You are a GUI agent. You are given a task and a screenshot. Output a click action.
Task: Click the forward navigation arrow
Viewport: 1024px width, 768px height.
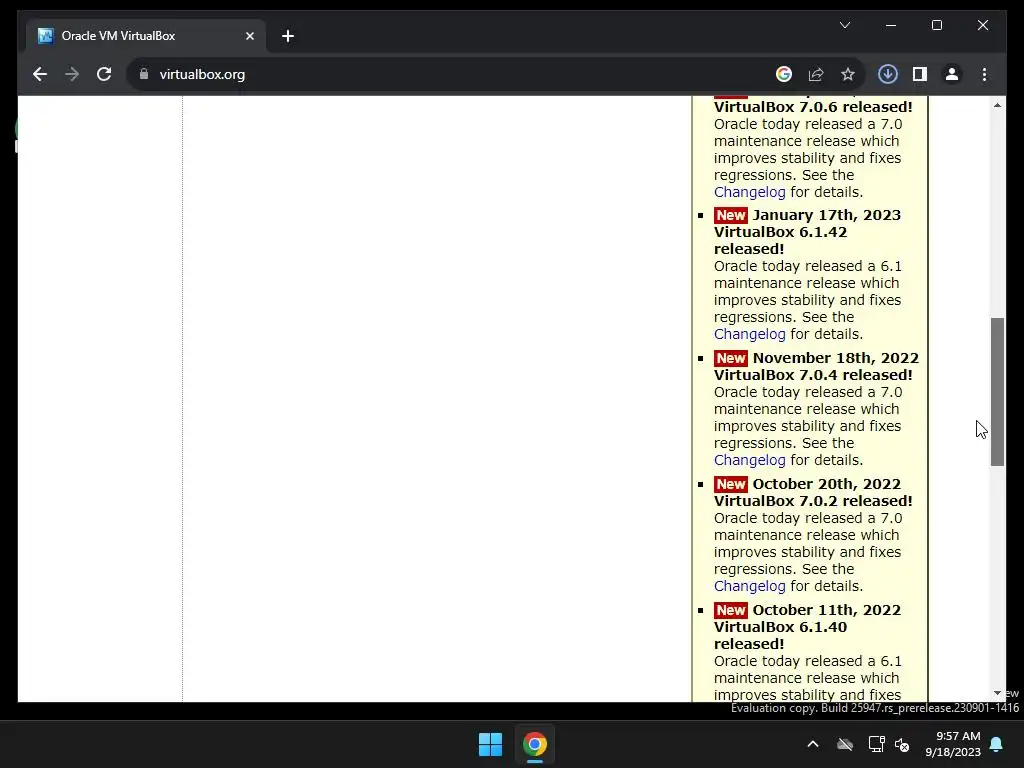coord(72,74)
